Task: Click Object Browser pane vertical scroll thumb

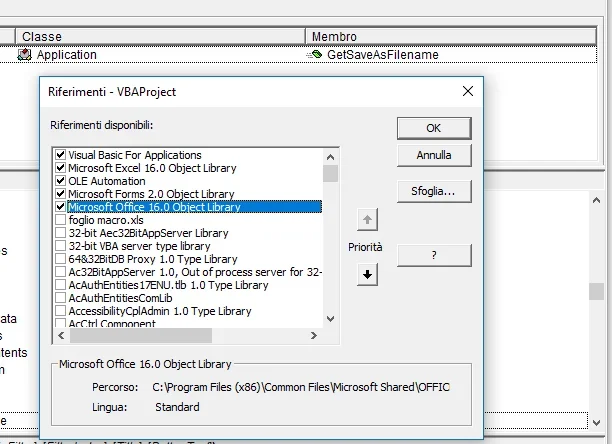Action: [x=596, y=291]
